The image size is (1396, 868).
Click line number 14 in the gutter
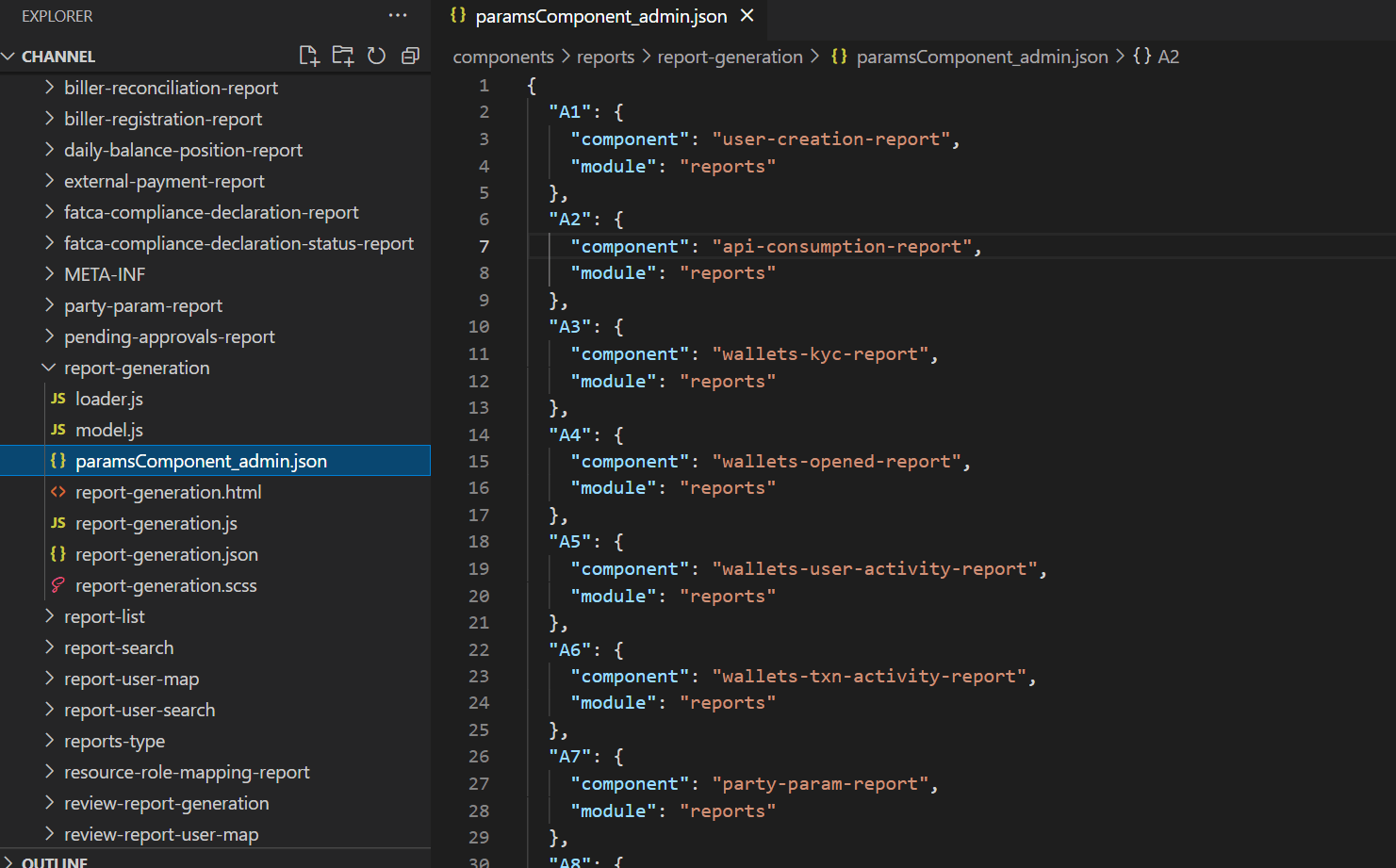pos(479,434)
